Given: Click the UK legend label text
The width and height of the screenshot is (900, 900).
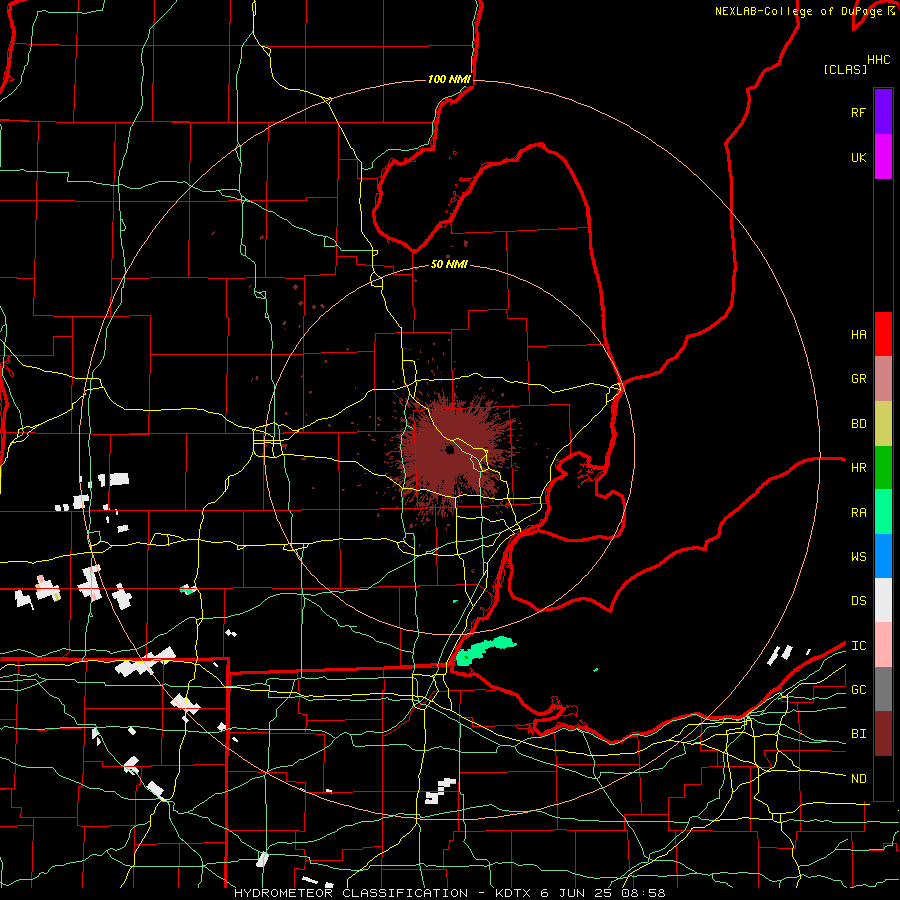Looking at the screenshot, I should (858, 157).
